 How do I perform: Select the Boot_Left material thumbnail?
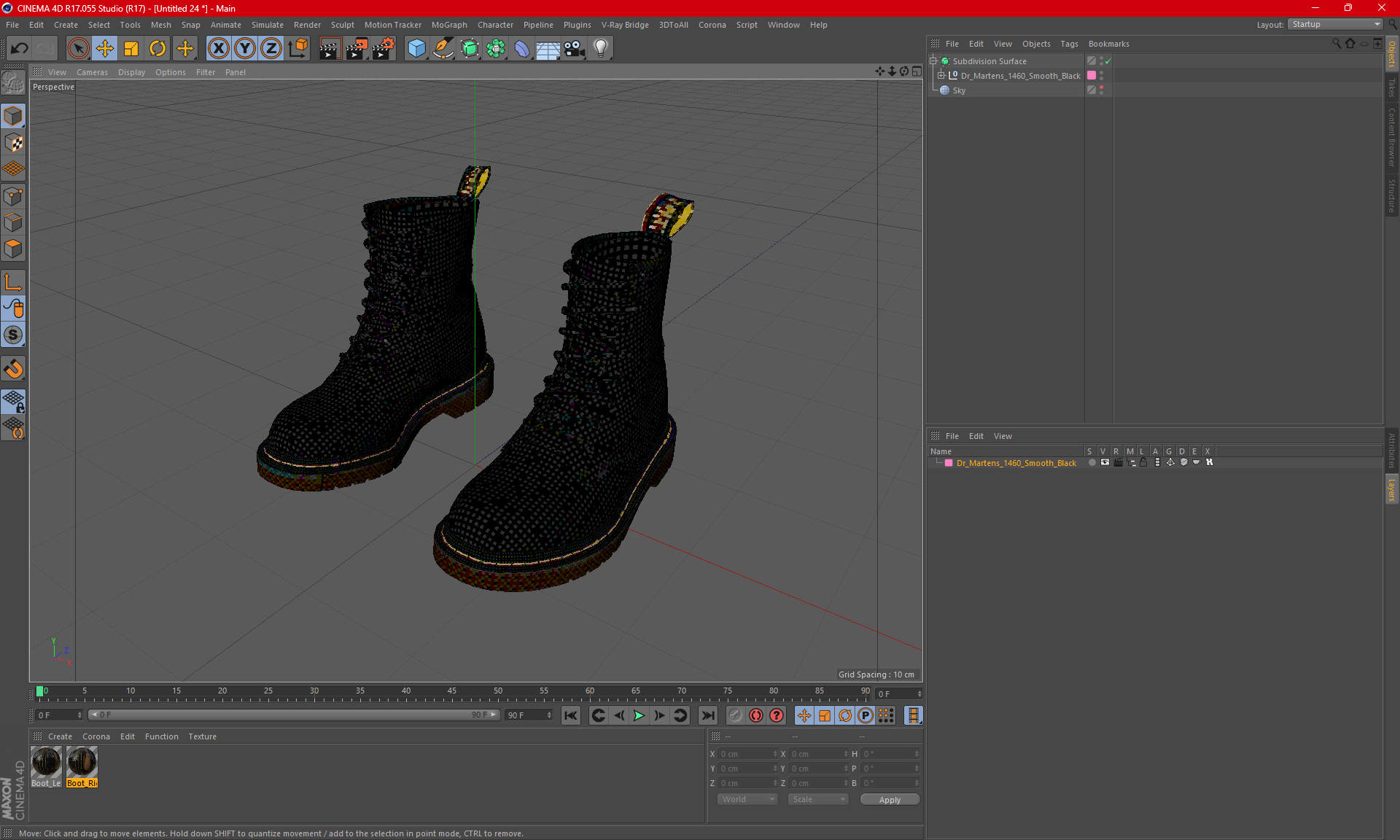coord(47,766)
